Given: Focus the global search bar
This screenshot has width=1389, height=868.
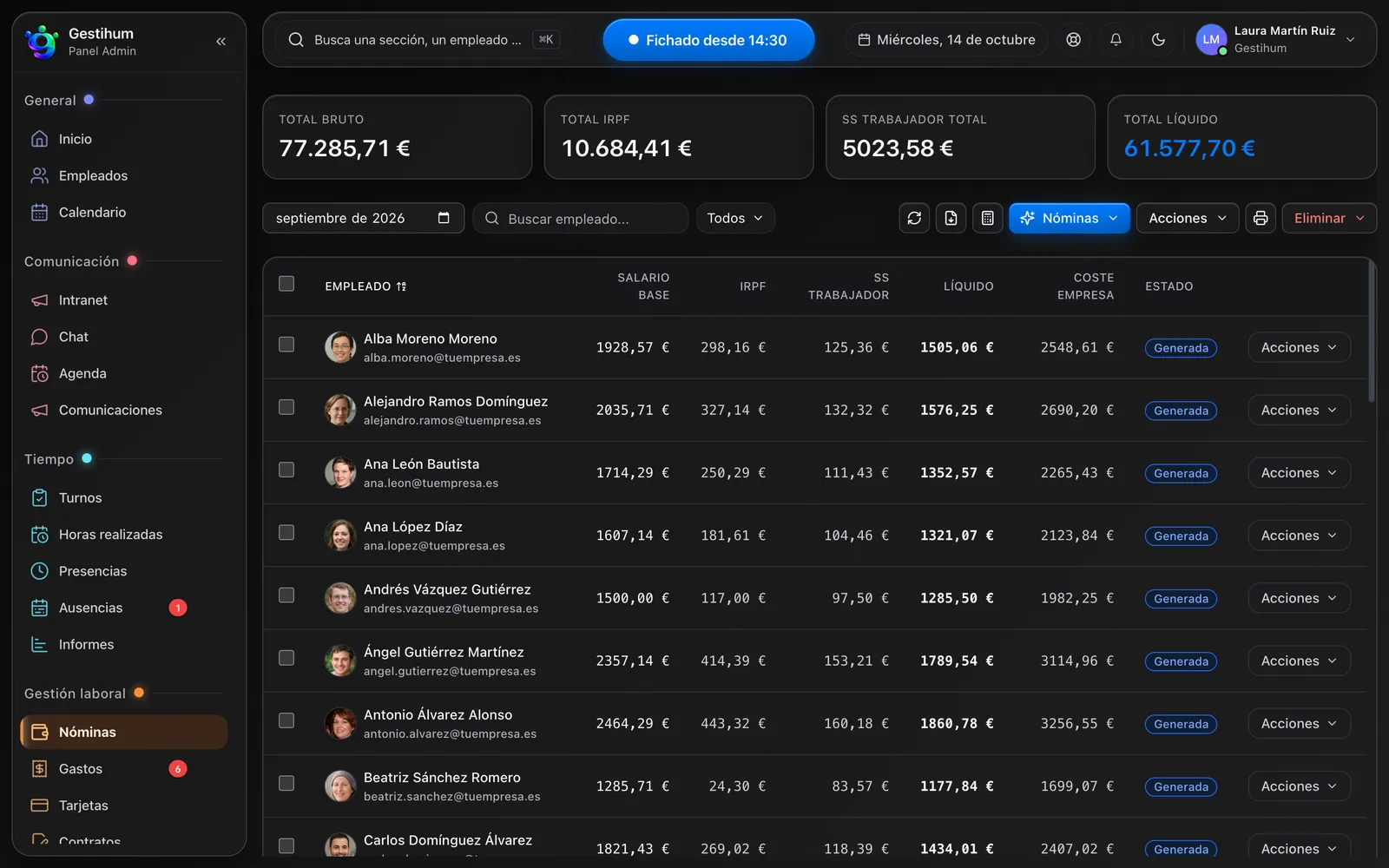Looking at the screenshot, I should [x=423, y=40].
